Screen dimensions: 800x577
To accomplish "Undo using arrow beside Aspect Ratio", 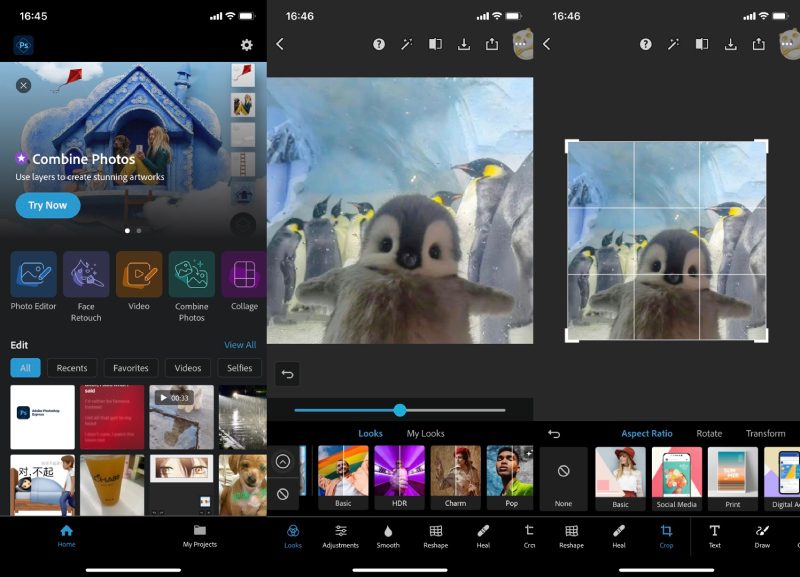I will [x=554, y=434].
